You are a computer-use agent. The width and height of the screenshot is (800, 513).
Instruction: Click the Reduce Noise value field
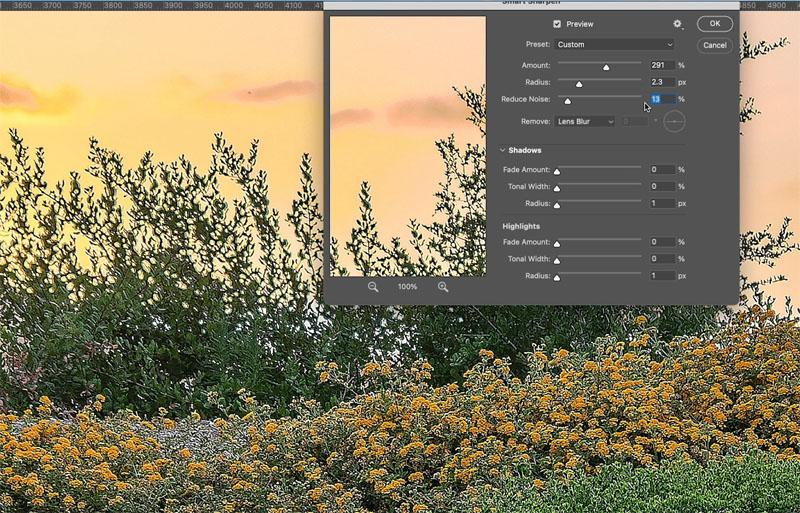(662, 99)
